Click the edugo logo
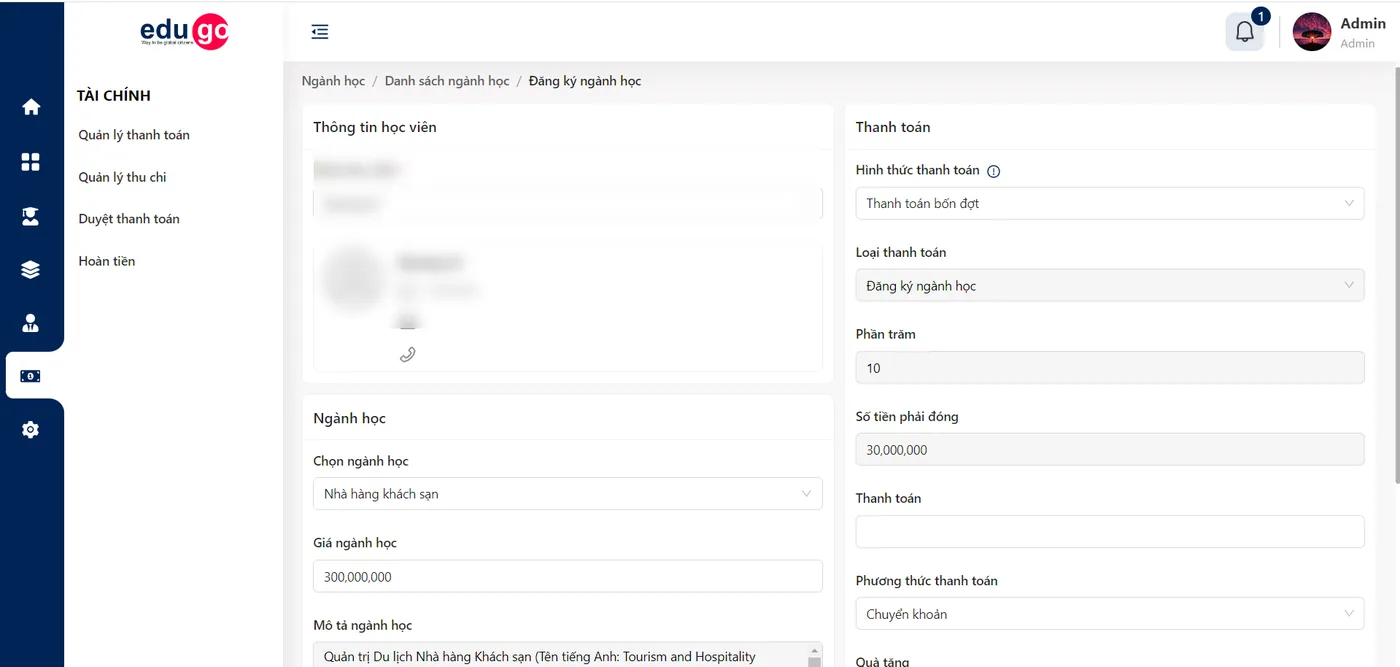The image size is (1400, 667). [x=184, y=33]
